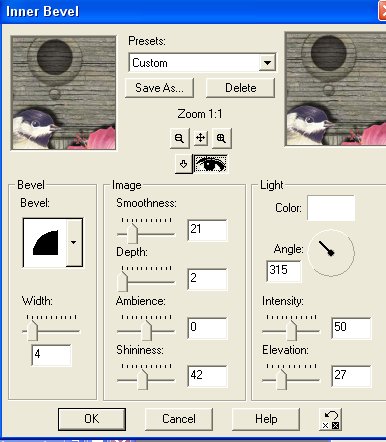This screenshot has width=386, height=442.
Task: Click the bevel shape preview icon
Action: (45, 243)
